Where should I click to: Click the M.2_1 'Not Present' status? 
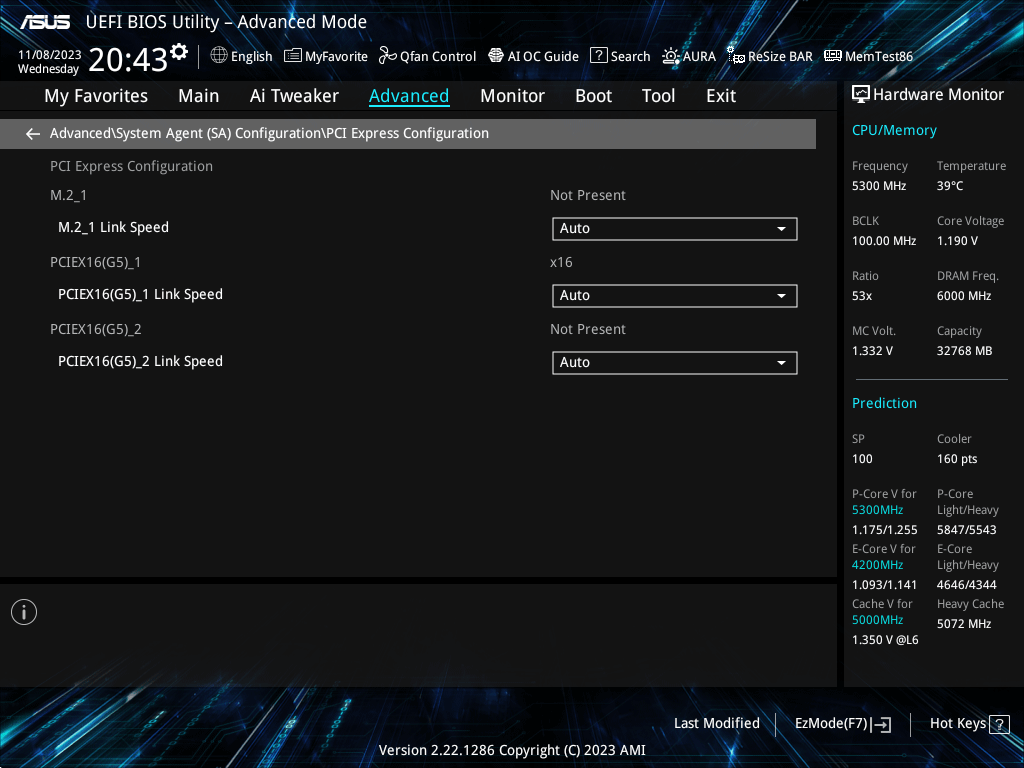(x=588, y=195)
